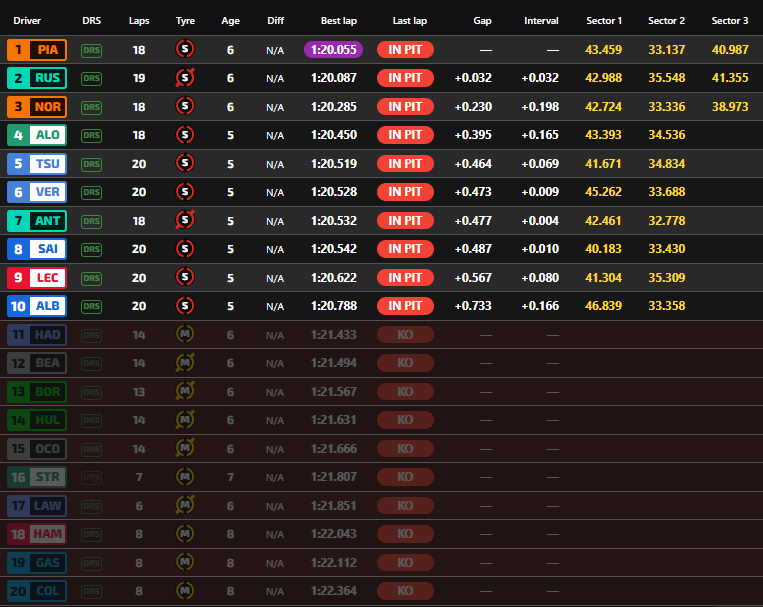Select the red LEC driver badge
This screenshot has width=763, height=607.
37,277
